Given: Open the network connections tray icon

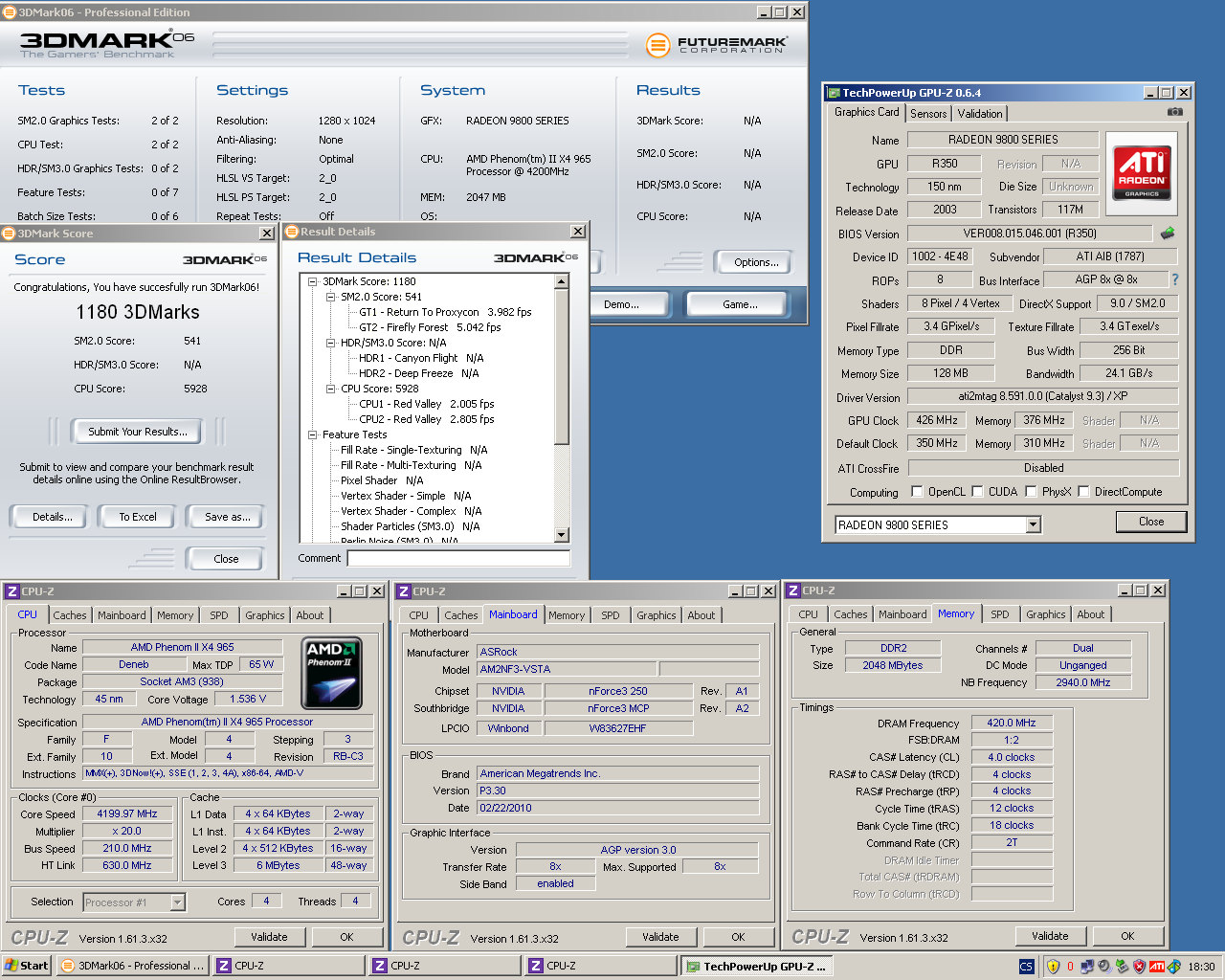Looking at the screenshot, I should click(1087, 967).
